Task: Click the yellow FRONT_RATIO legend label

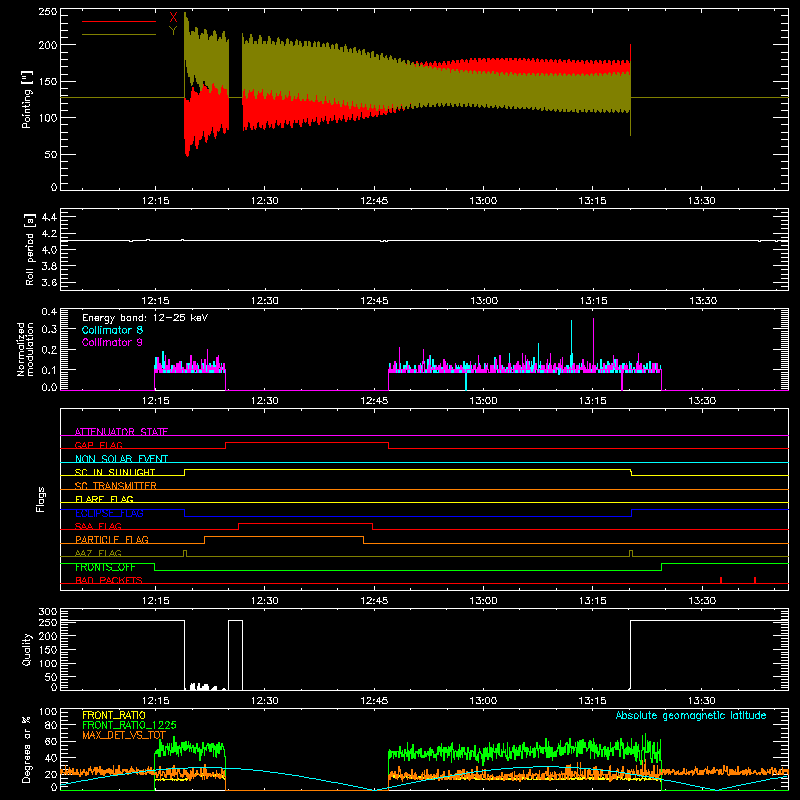Action: point(114,715)
